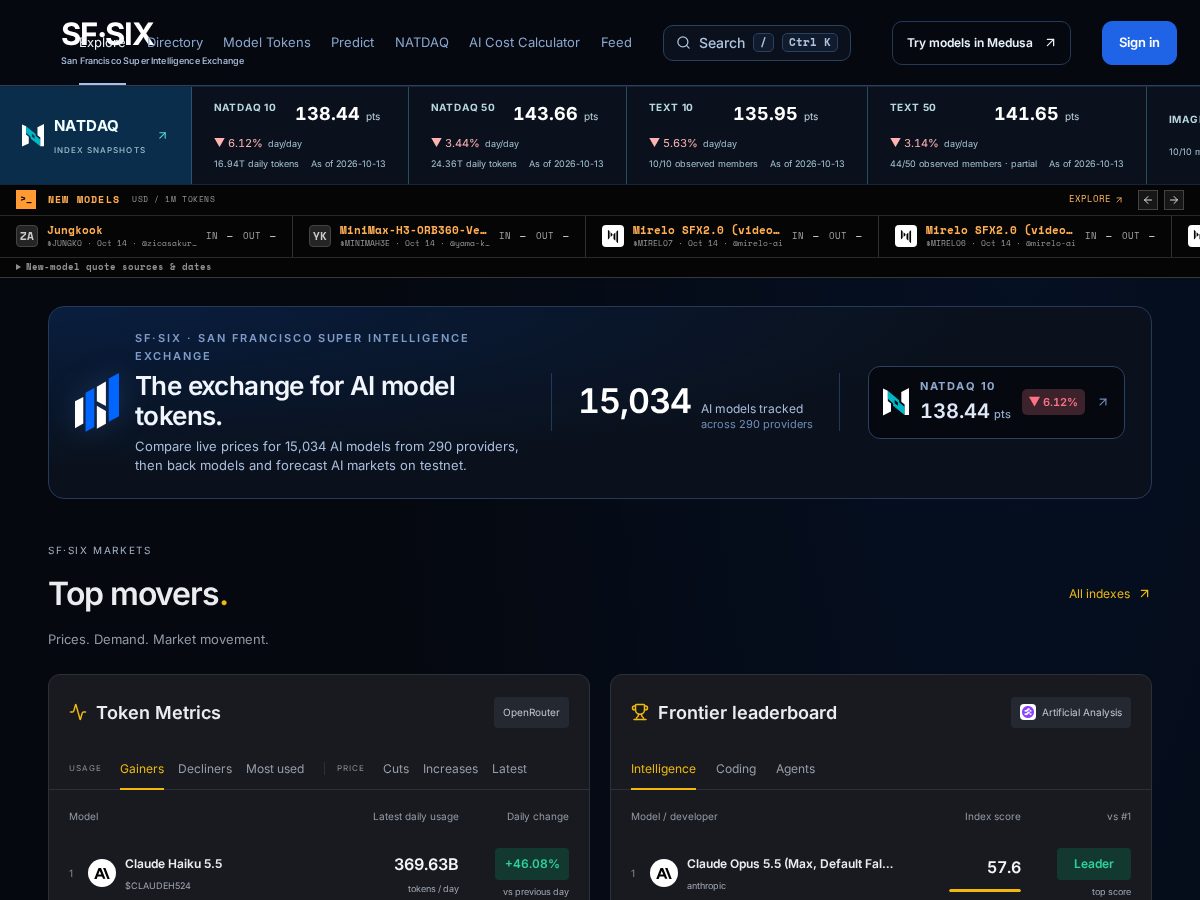Go to Predict page

(x=353, y=42)
